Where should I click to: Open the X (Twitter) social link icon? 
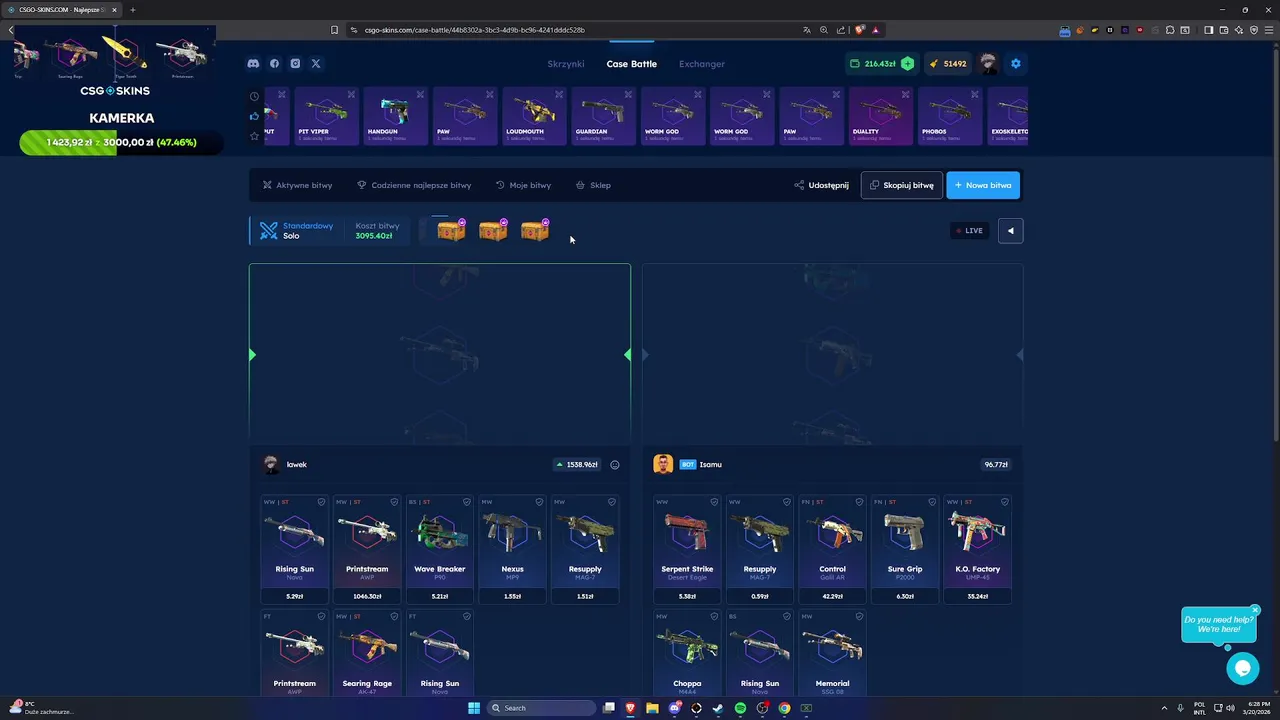(316, 64)
